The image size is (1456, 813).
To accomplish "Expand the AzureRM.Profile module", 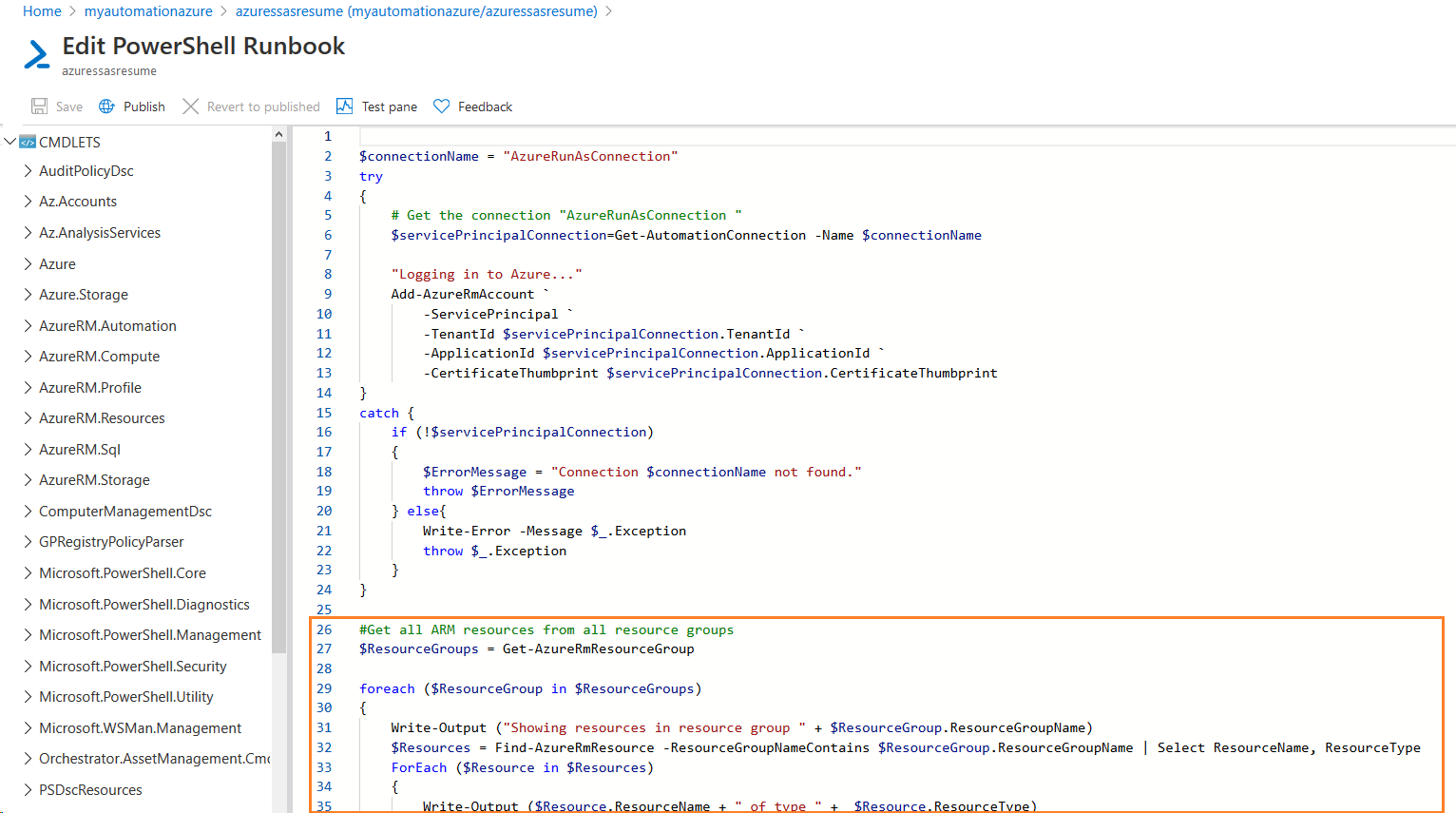I will (x=28, y=388).
